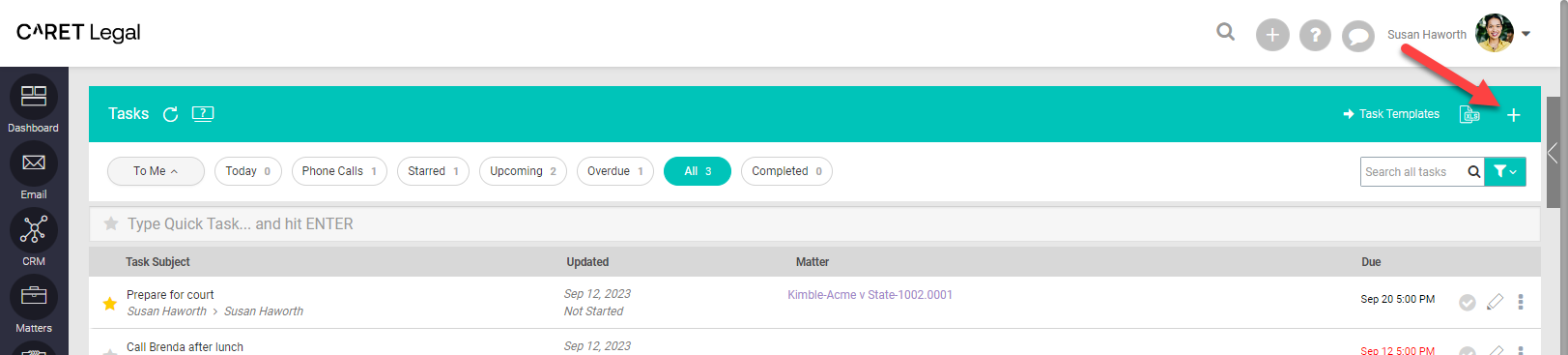Click the Type Quick Task input field
Viewport: 1568px width, 355px height.
(814, 224)
